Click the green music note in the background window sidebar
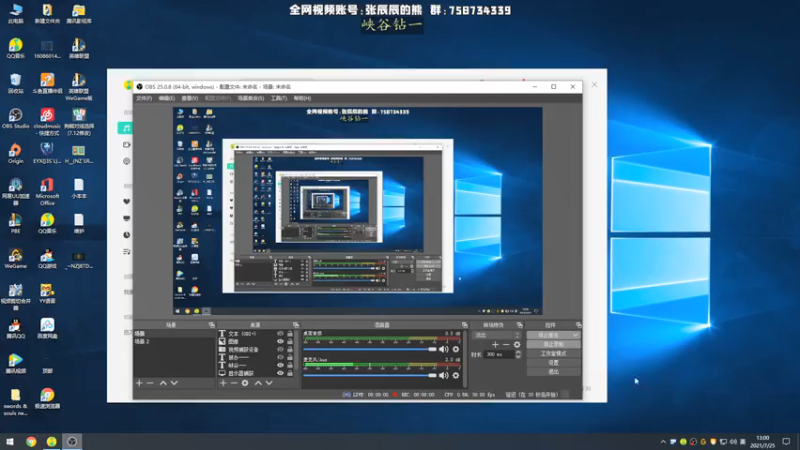The width and height of the screenshot is (800, 450). [126, 128]
